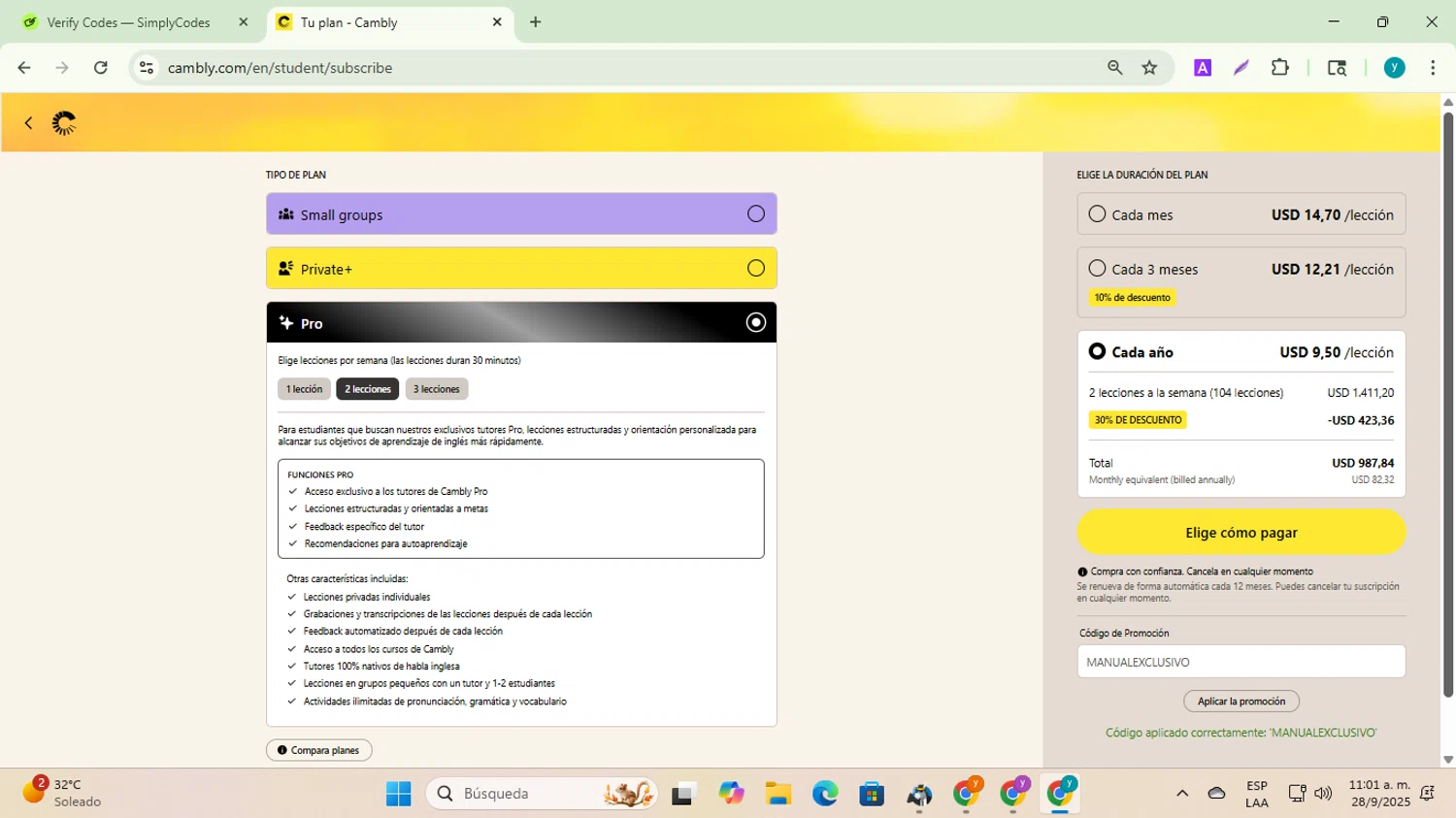This screenshot has width=1456, height=818.
Task: Close the Tu plan Cambly tab
Action: pyautogui.click(x=497, y=21)
